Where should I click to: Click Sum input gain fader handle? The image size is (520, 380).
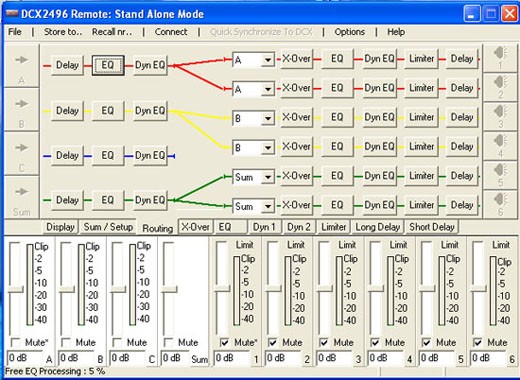[x=169, y=289]
